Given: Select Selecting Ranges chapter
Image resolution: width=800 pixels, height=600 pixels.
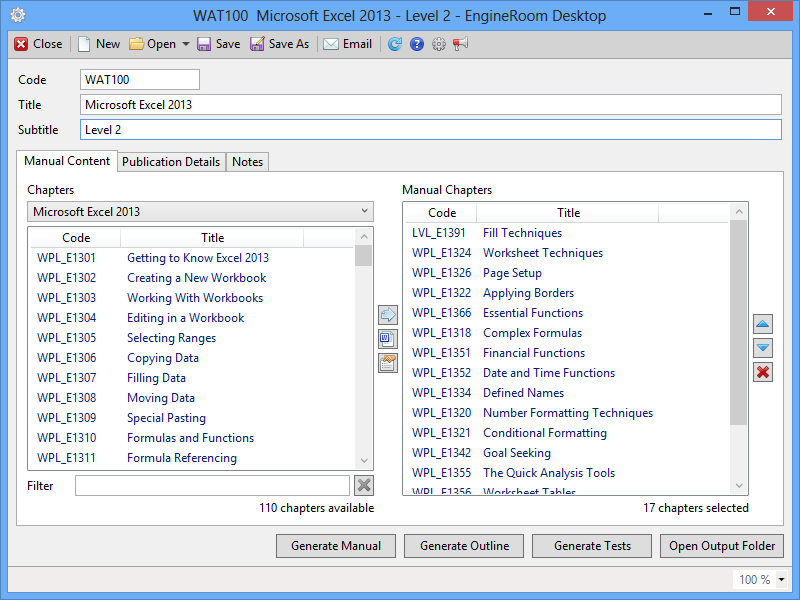Looking at the screenshot, I should (192, 338).
